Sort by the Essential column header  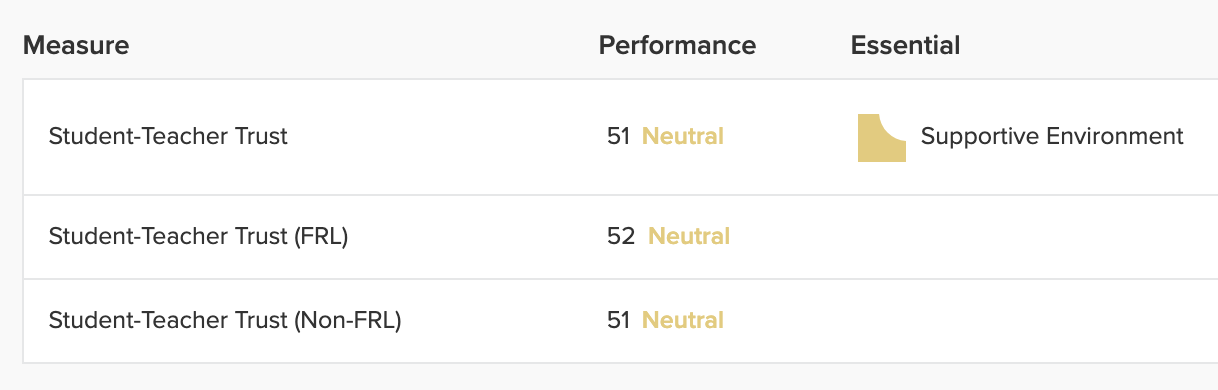click(905, 45)
